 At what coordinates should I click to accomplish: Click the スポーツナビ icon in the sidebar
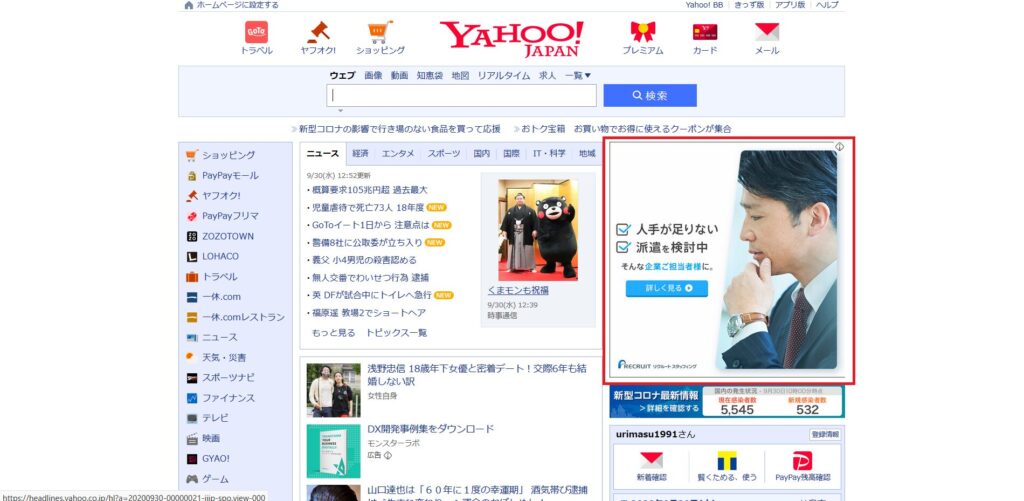[191, 378]
